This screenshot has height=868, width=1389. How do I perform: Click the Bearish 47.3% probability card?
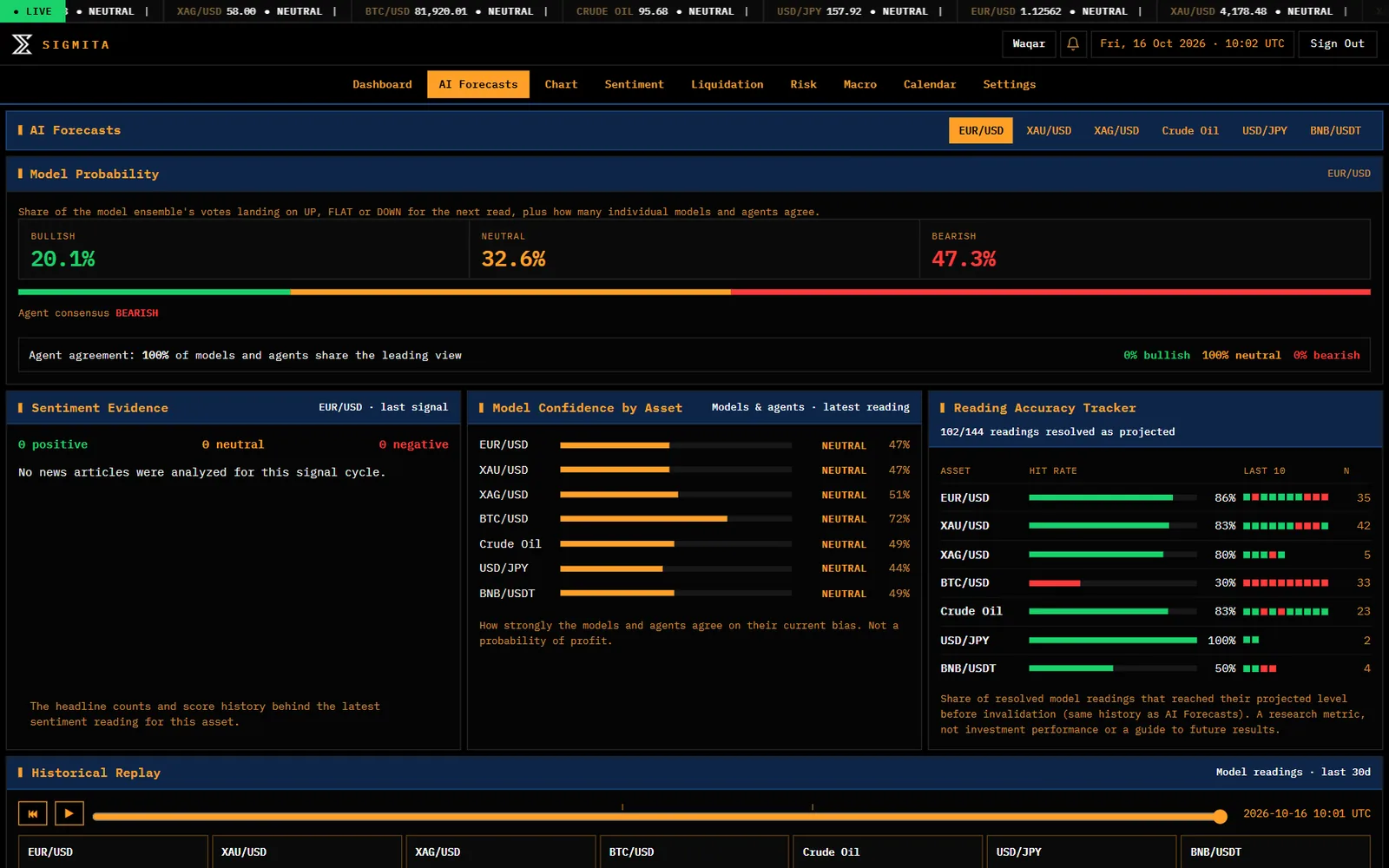click(1145, 249)
